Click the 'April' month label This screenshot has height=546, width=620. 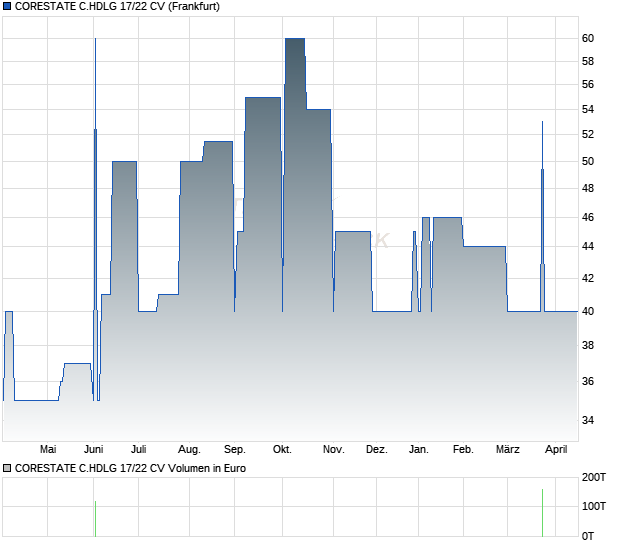[556, 450]
